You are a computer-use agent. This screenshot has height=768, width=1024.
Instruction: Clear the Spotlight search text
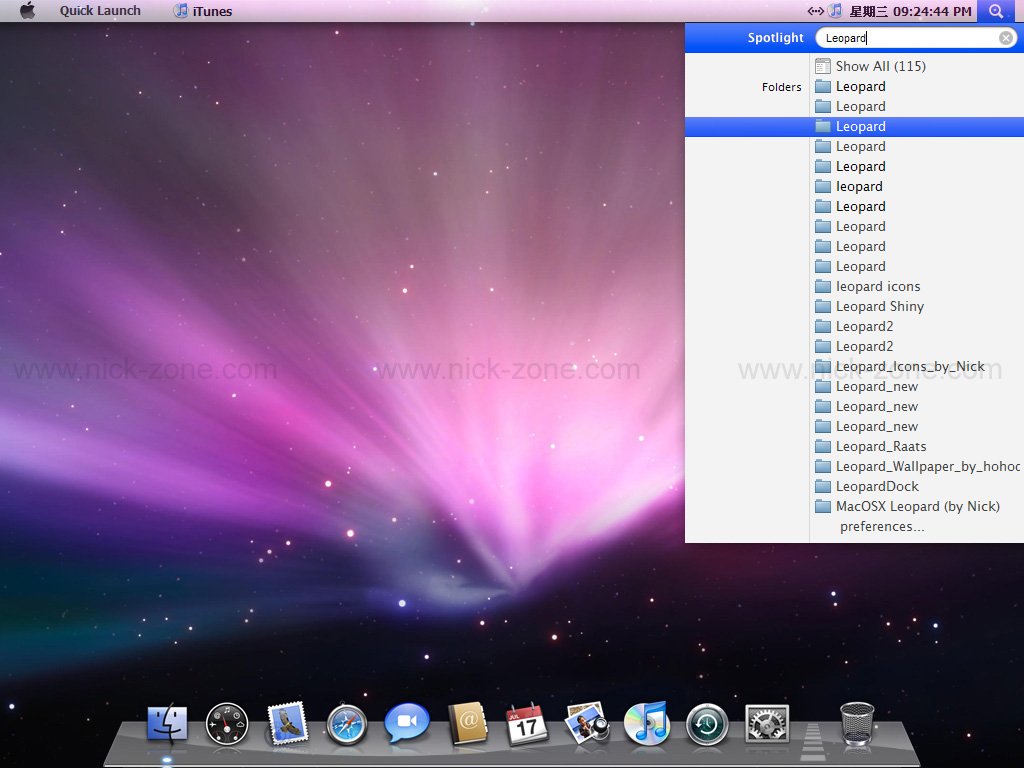pyautogui.click(x=1006, y=38)
